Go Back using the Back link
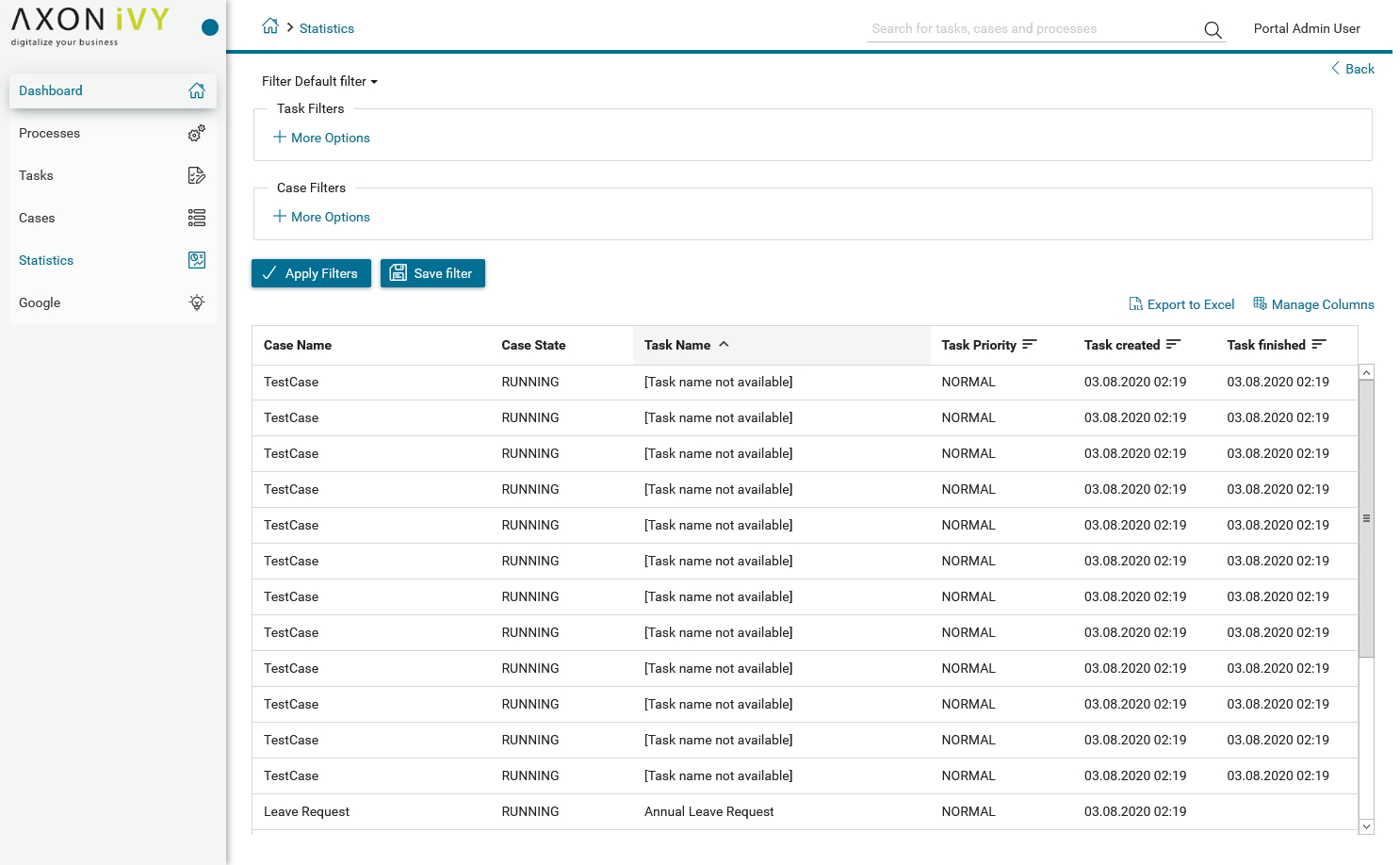1400x865 pixels. tap(1353, 69)
